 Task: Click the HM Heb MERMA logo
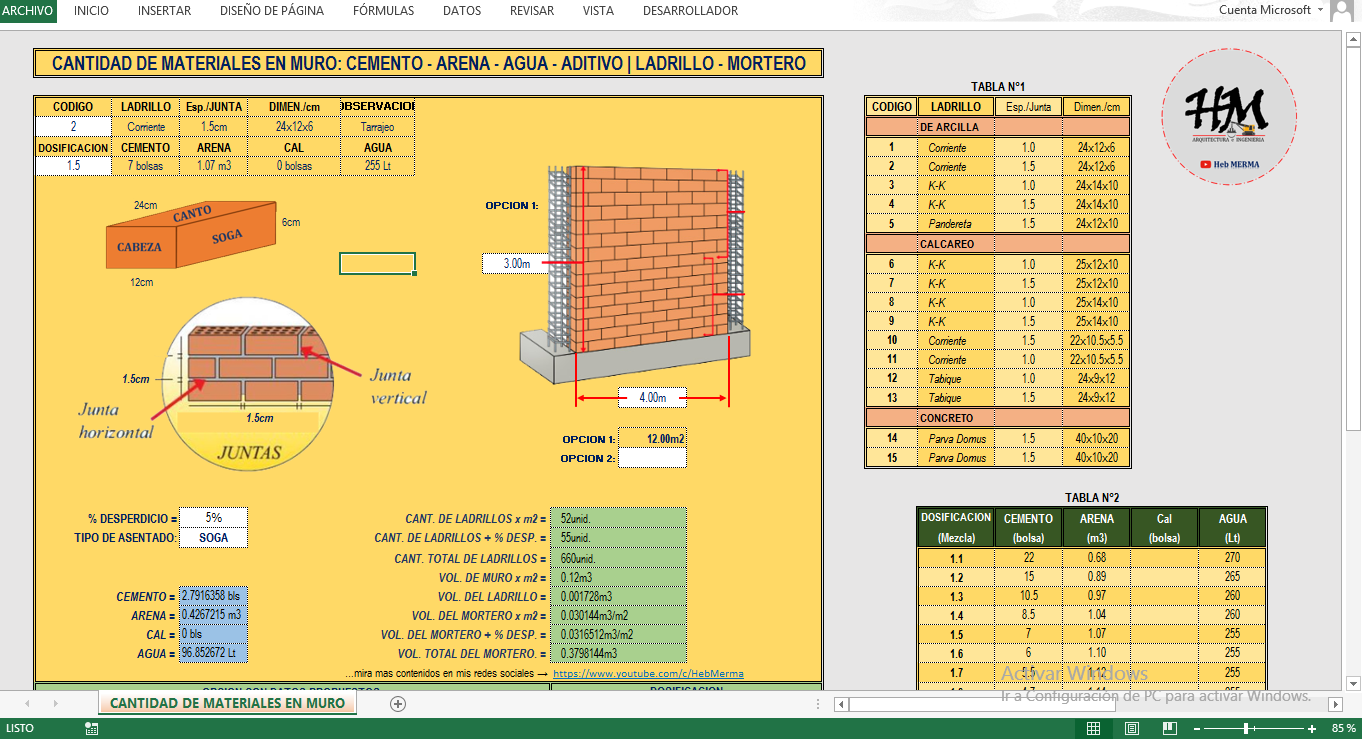[x=1227, y=117]
